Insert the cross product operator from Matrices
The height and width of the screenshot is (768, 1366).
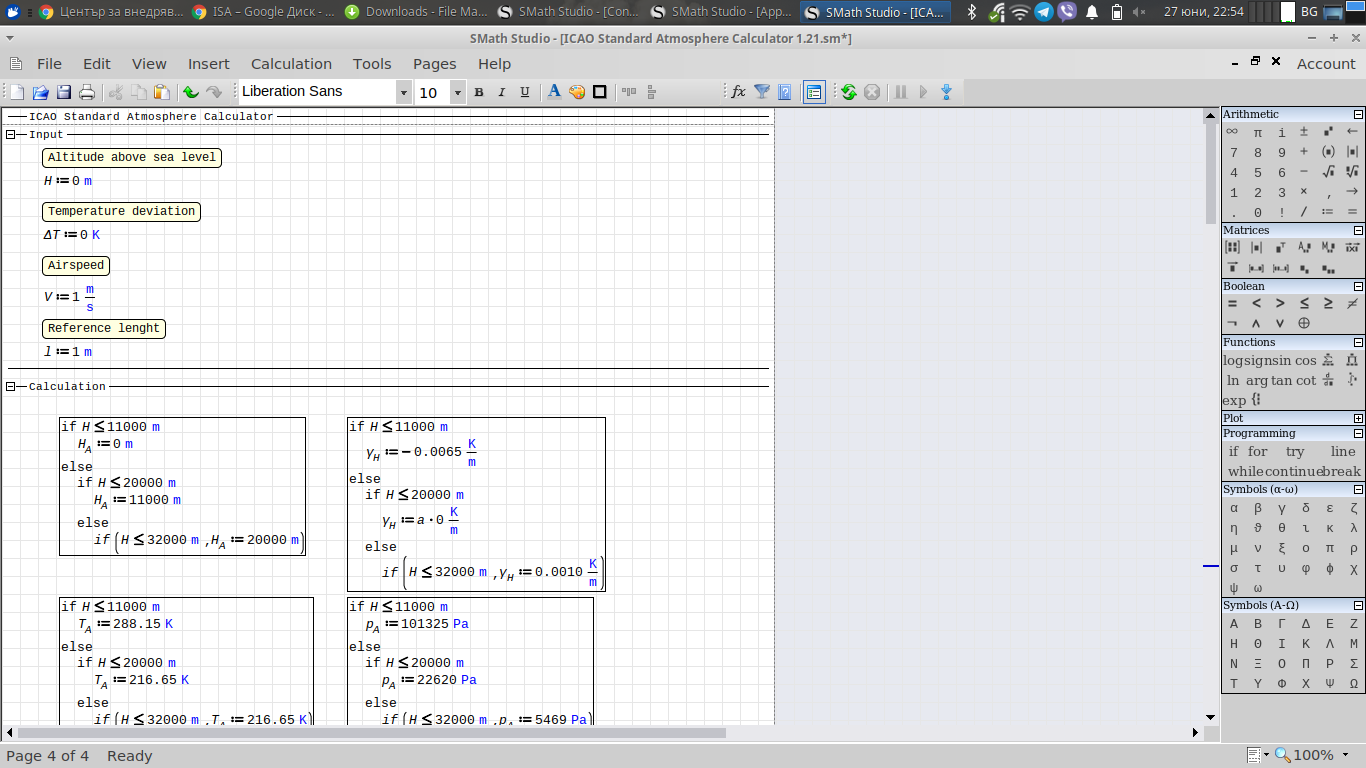1353,248
